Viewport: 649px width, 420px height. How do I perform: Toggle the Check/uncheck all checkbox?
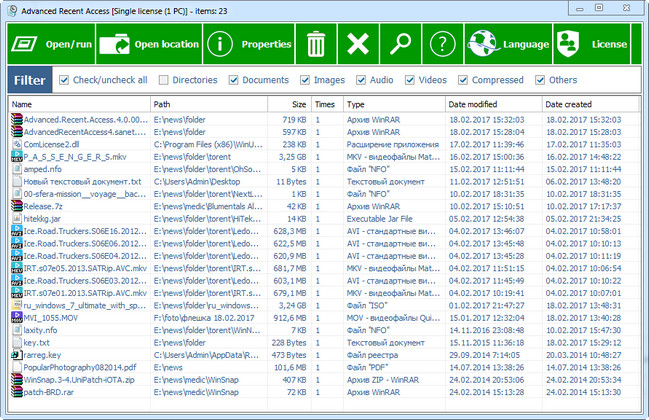tap(64, 80)
